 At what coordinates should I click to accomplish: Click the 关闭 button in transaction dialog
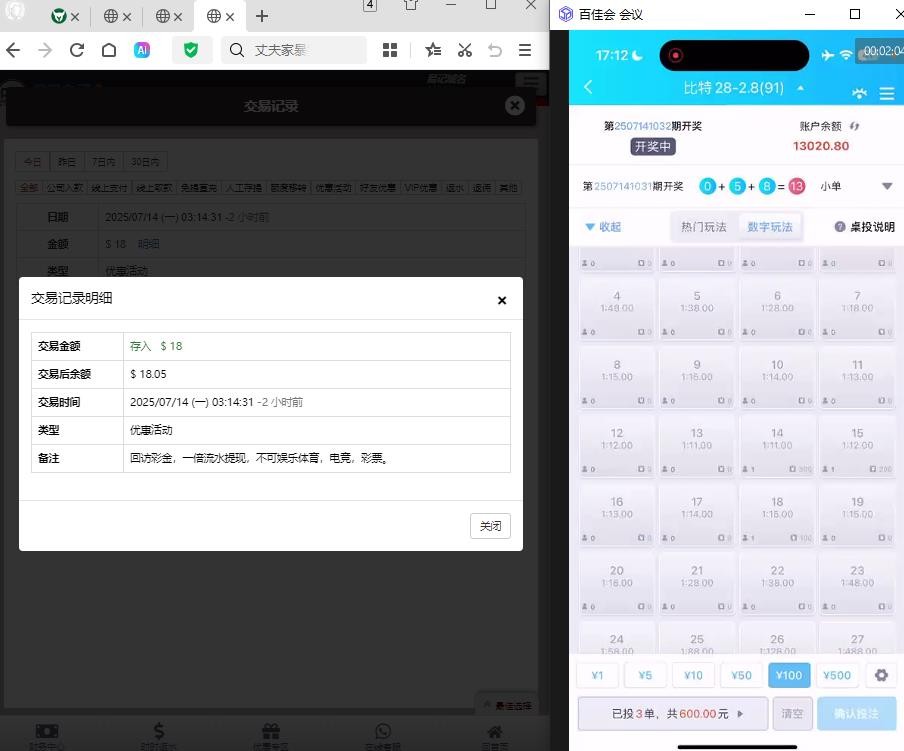coord(490,526)
